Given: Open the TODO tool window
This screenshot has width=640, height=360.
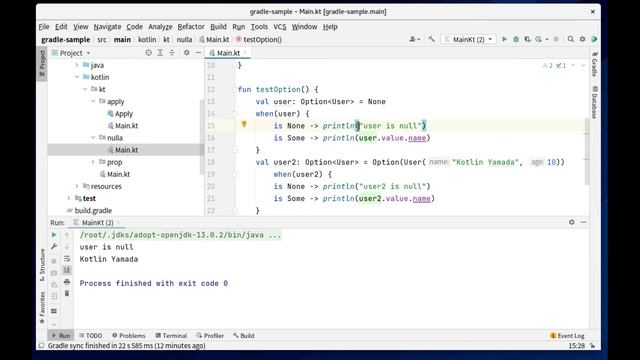Looking at the screenshot, I should (x=91, y=336).
